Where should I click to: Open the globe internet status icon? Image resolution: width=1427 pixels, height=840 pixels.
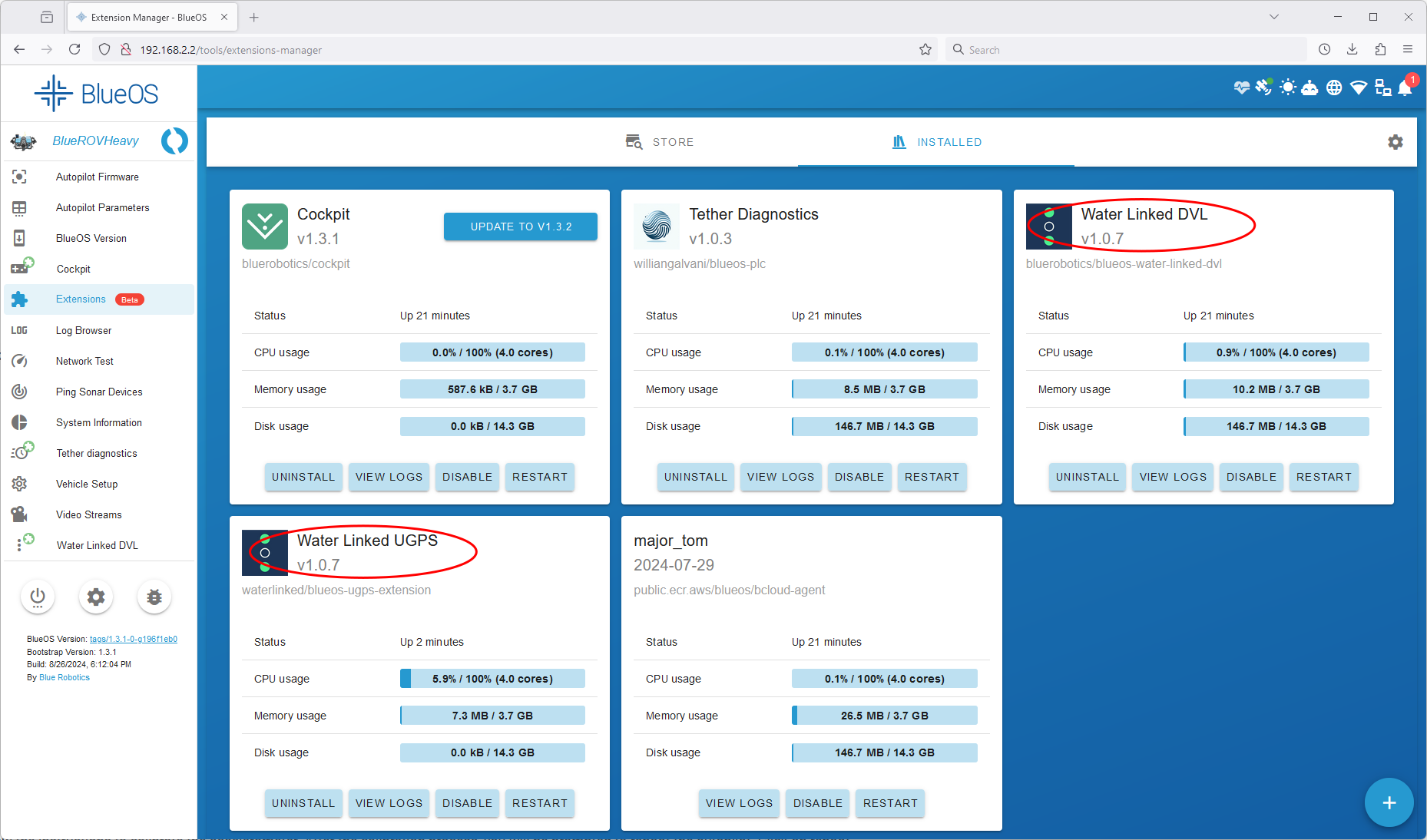click(1334, 88)
